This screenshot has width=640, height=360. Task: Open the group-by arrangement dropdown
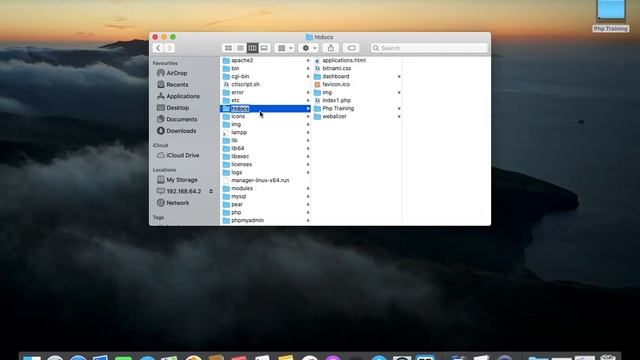pos(285,48)
